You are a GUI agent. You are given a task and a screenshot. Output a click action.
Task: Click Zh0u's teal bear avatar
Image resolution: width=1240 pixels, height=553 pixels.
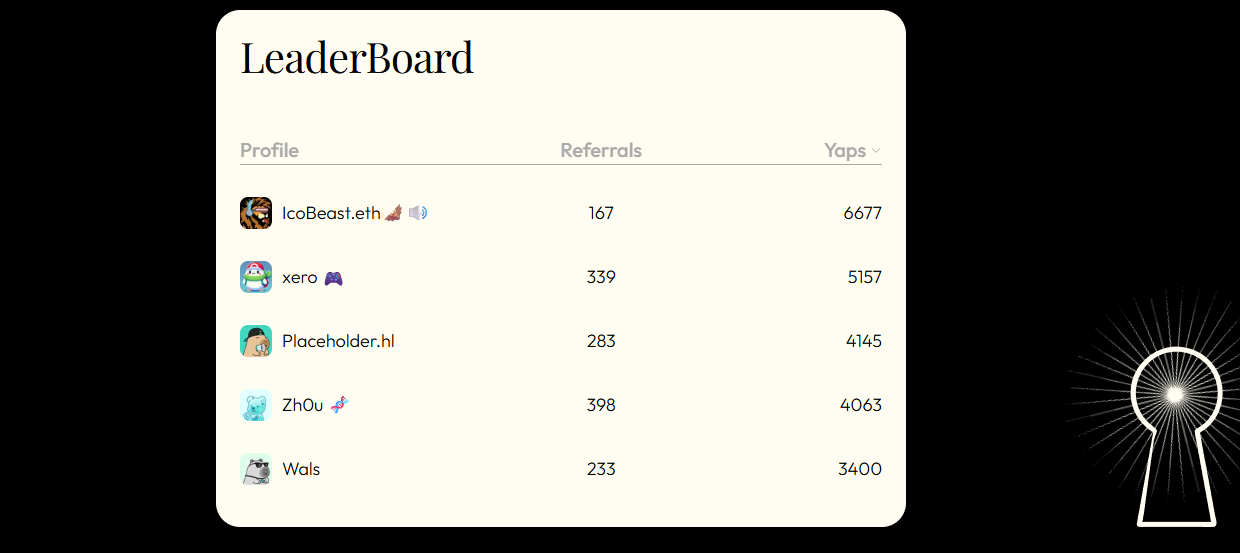click(256, 405)
